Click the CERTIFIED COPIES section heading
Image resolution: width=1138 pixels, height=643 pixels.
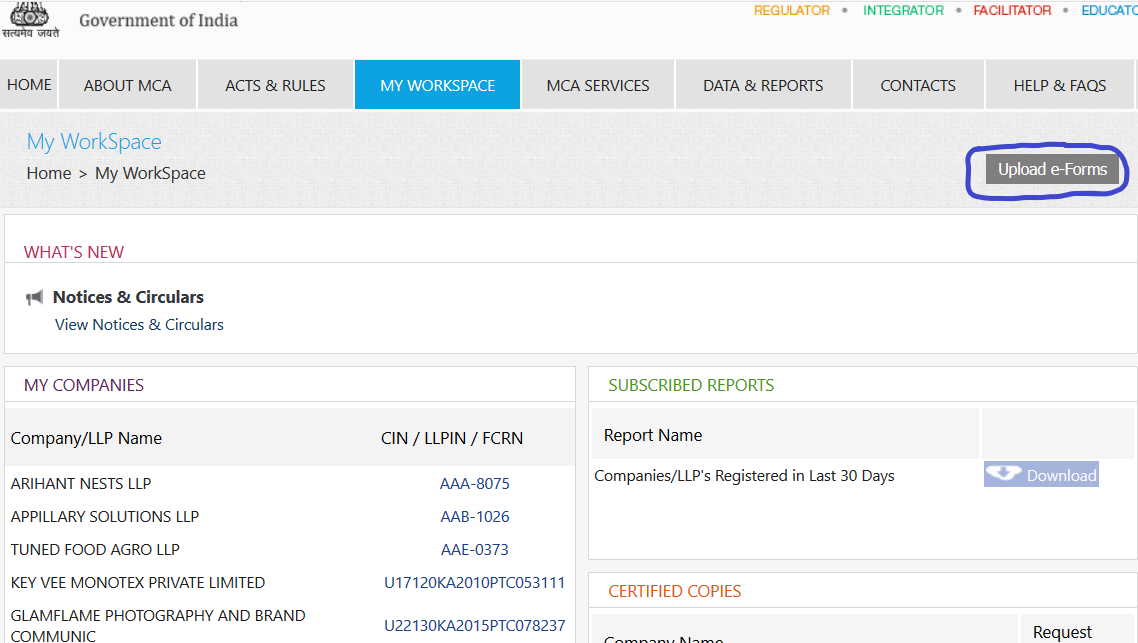[674, 591]
